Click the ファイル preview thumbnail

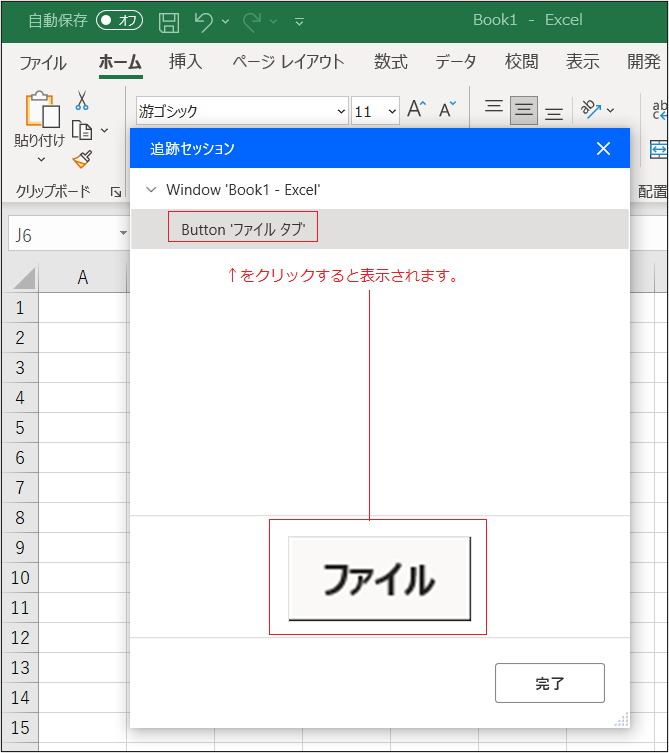[x=379, y=579]
